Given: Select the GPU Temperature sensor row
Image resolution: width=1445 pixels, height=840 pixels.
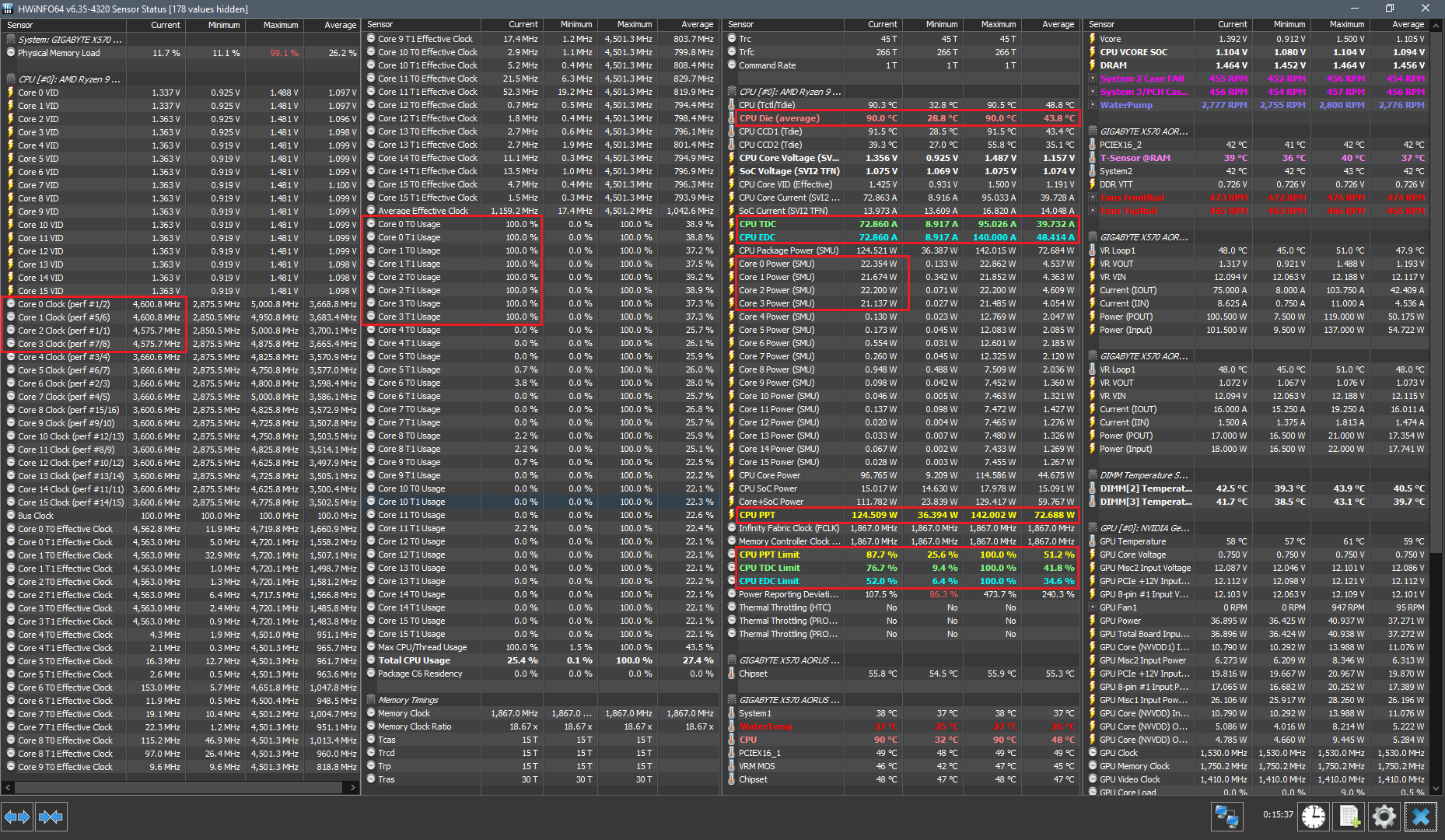Looking at the screenshot, I should coord(1135,541).
